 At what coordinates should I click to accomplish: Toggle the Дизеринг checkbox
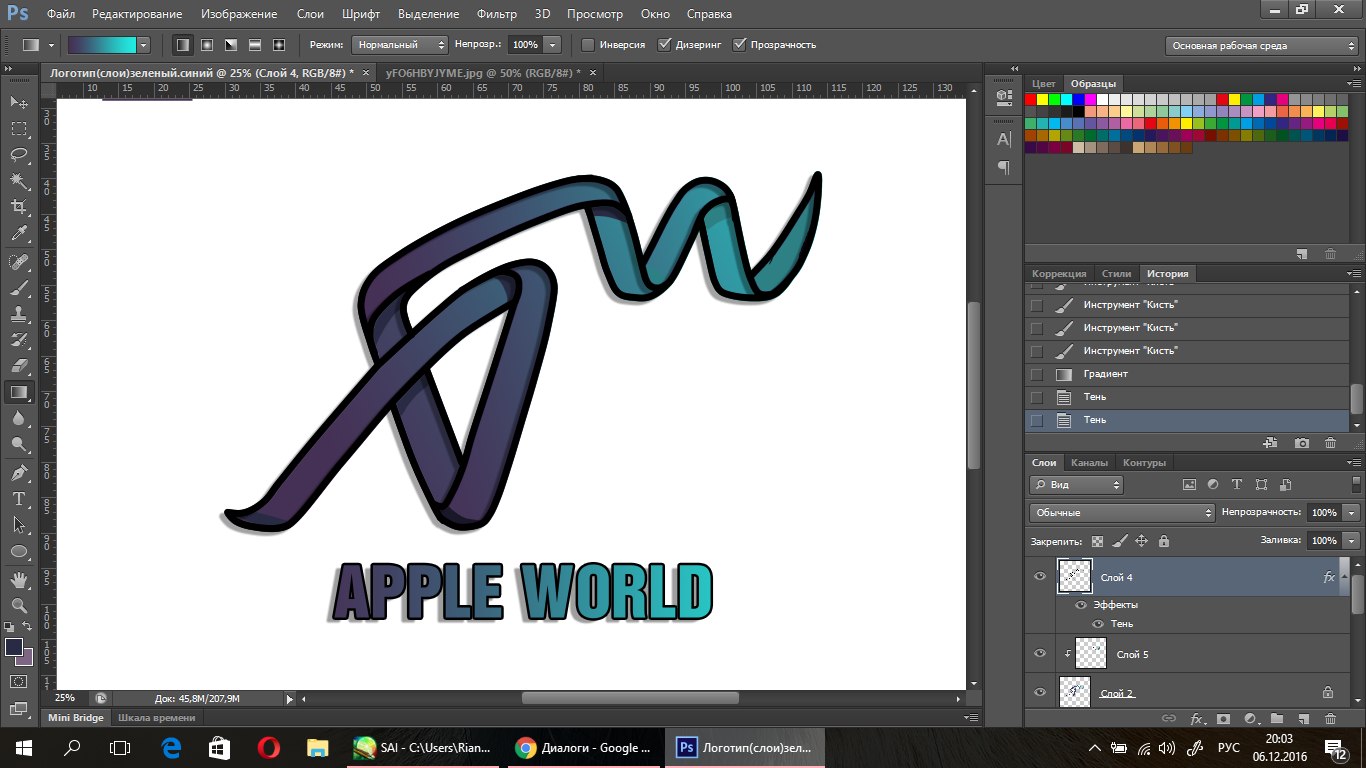click(665, 45)
